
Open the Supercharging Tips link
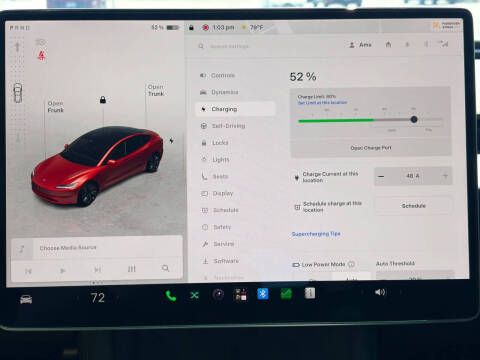316,234
